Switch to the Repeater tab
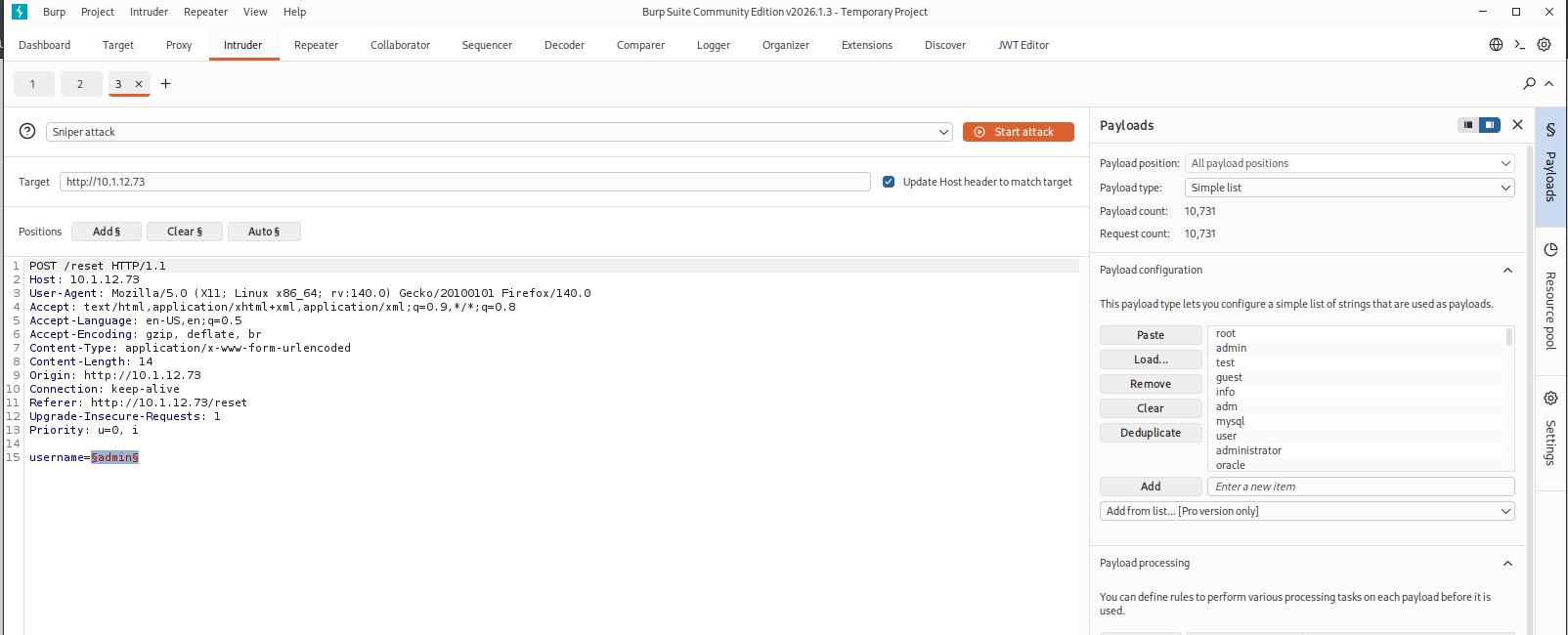Viewport: 1568px width, 635px height. click(x=316, y=45)
